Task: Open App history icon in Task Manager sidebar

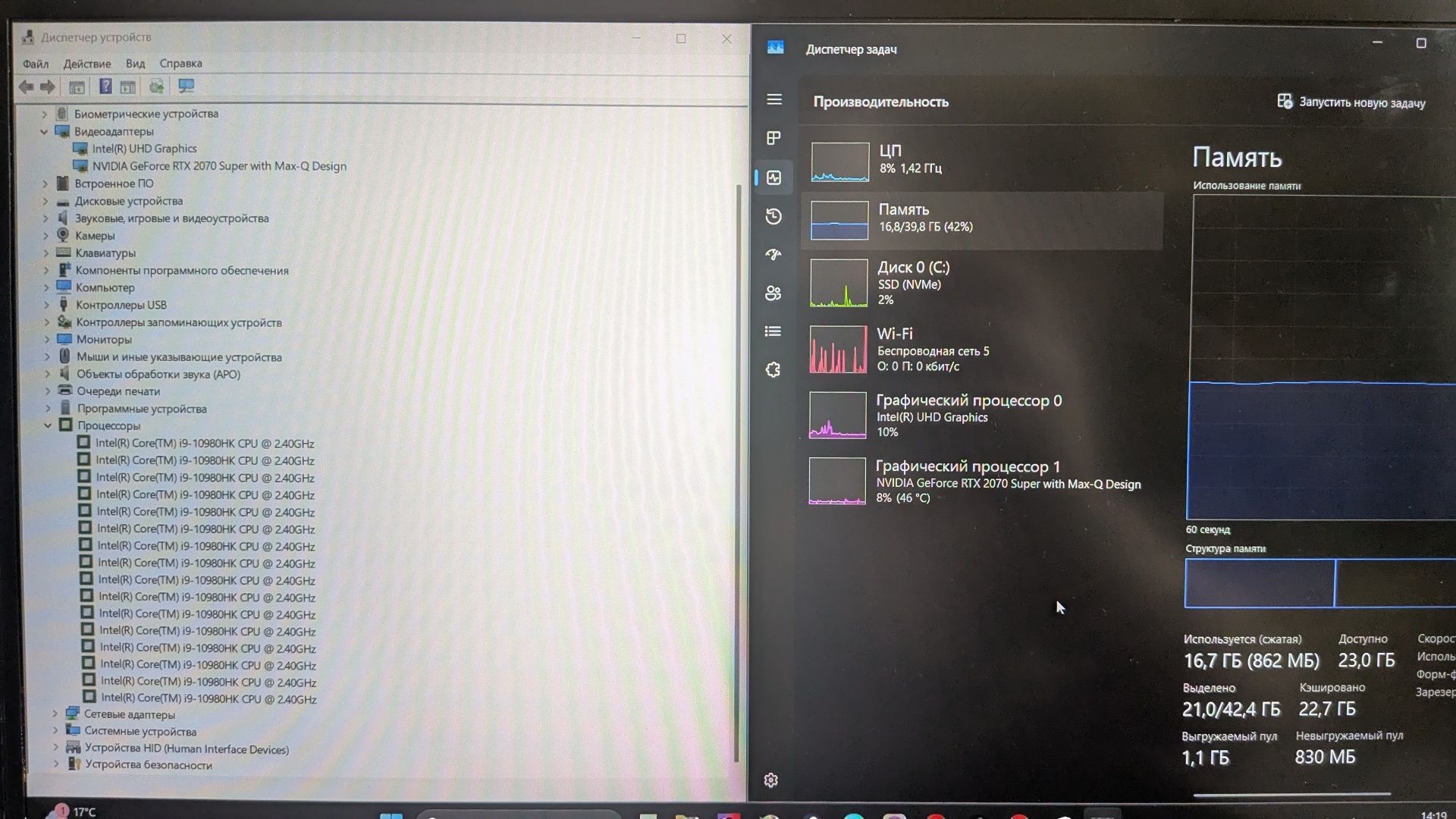Action: coord(773,217)
